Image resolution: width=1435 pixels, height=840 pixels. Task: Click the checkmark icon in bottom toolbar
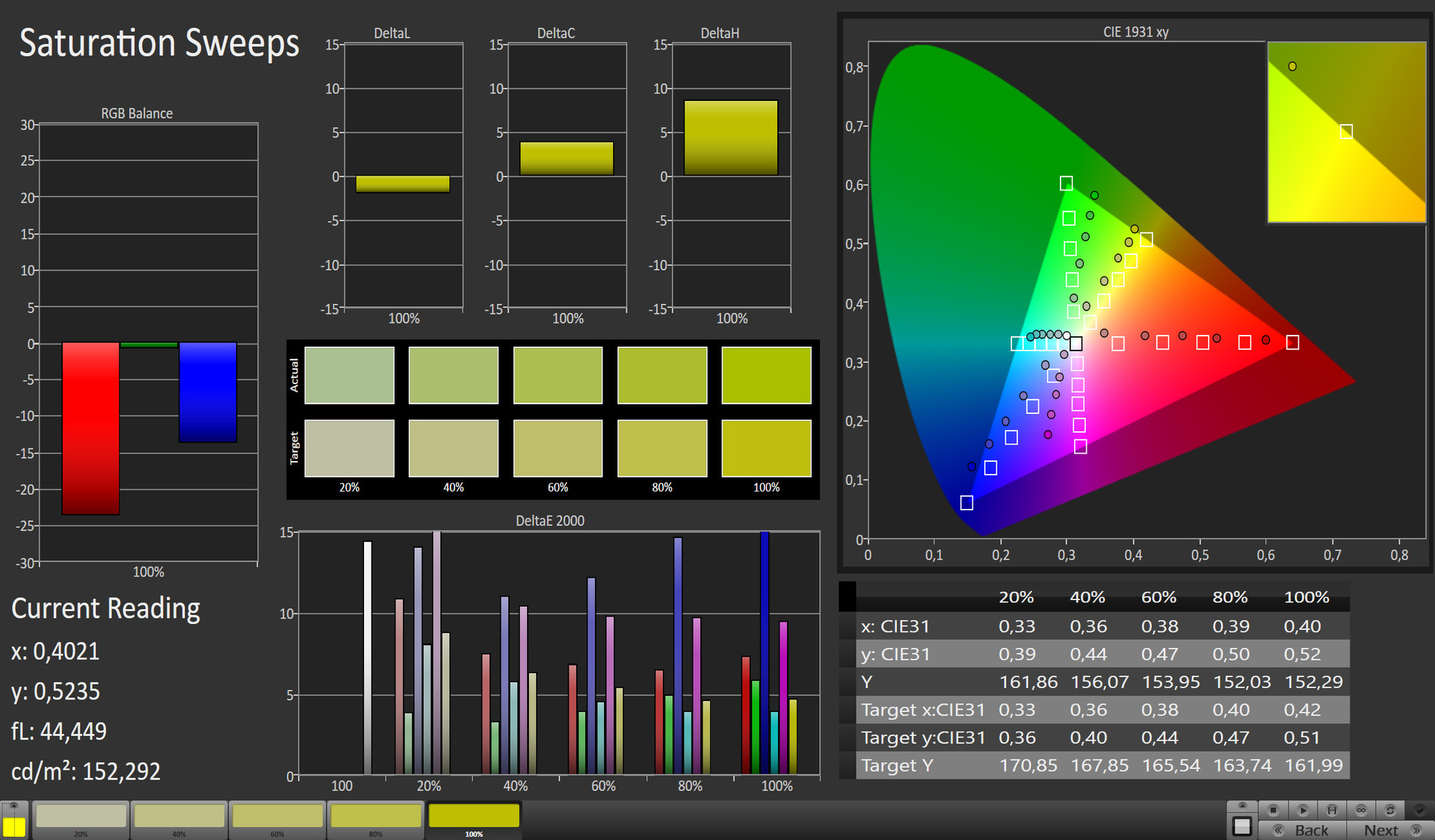[1419, 810]
